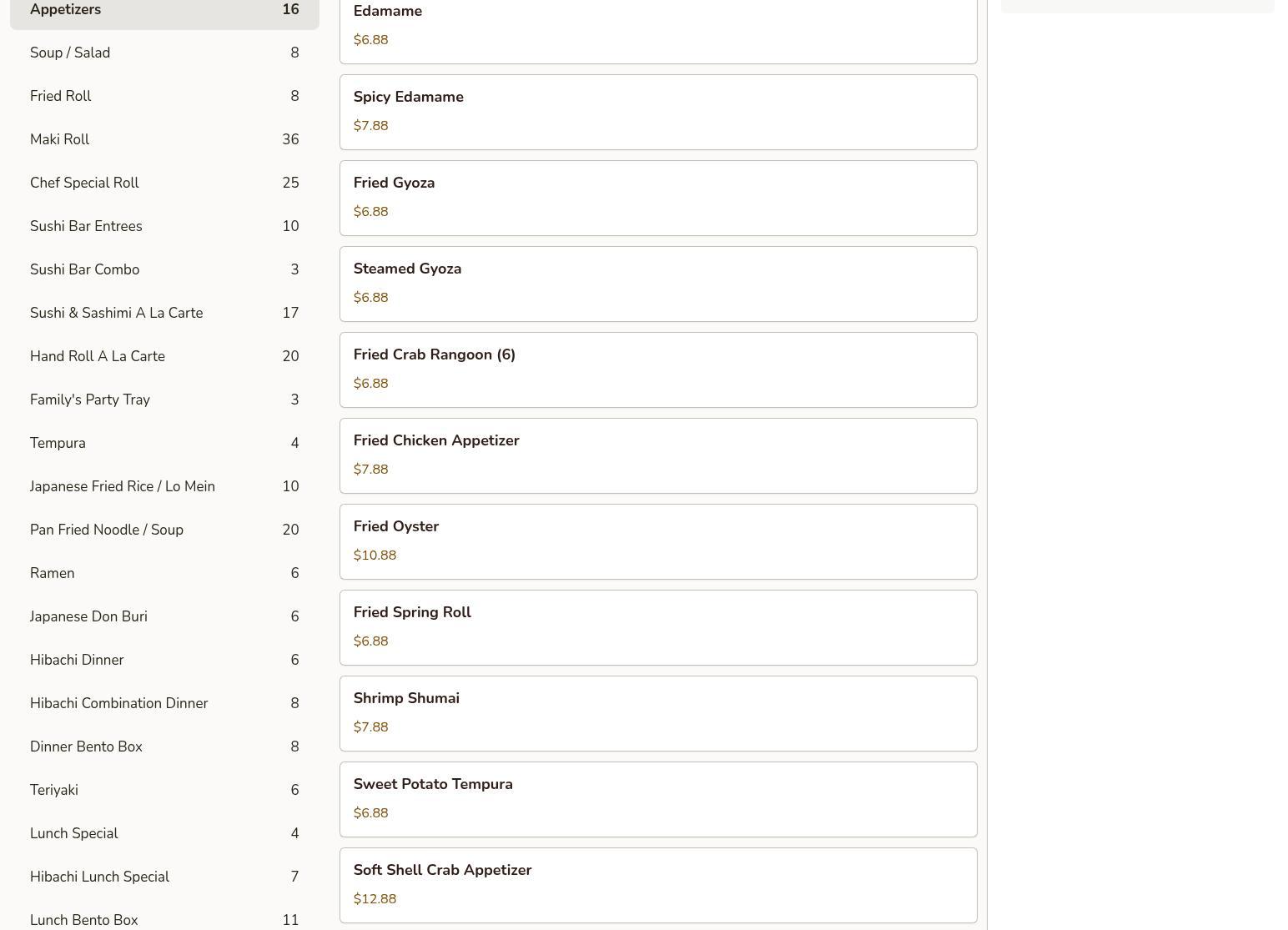Select the Hibachi Dinner category
The height and width of the screenshot is (930, 1288).
point(164,660)
